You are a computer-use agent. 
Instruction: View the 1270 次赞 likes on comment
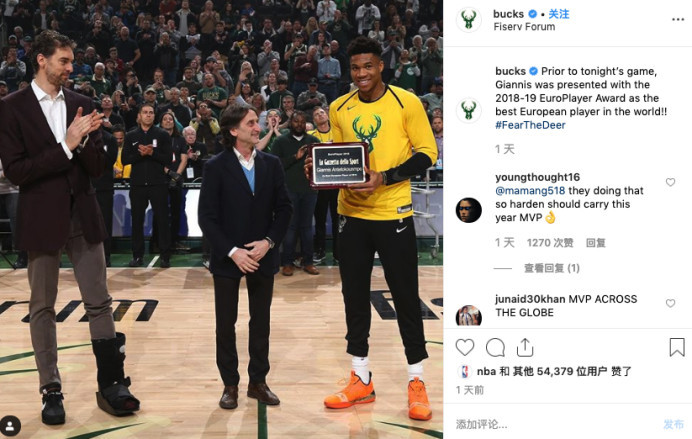(x=550, y=243)
